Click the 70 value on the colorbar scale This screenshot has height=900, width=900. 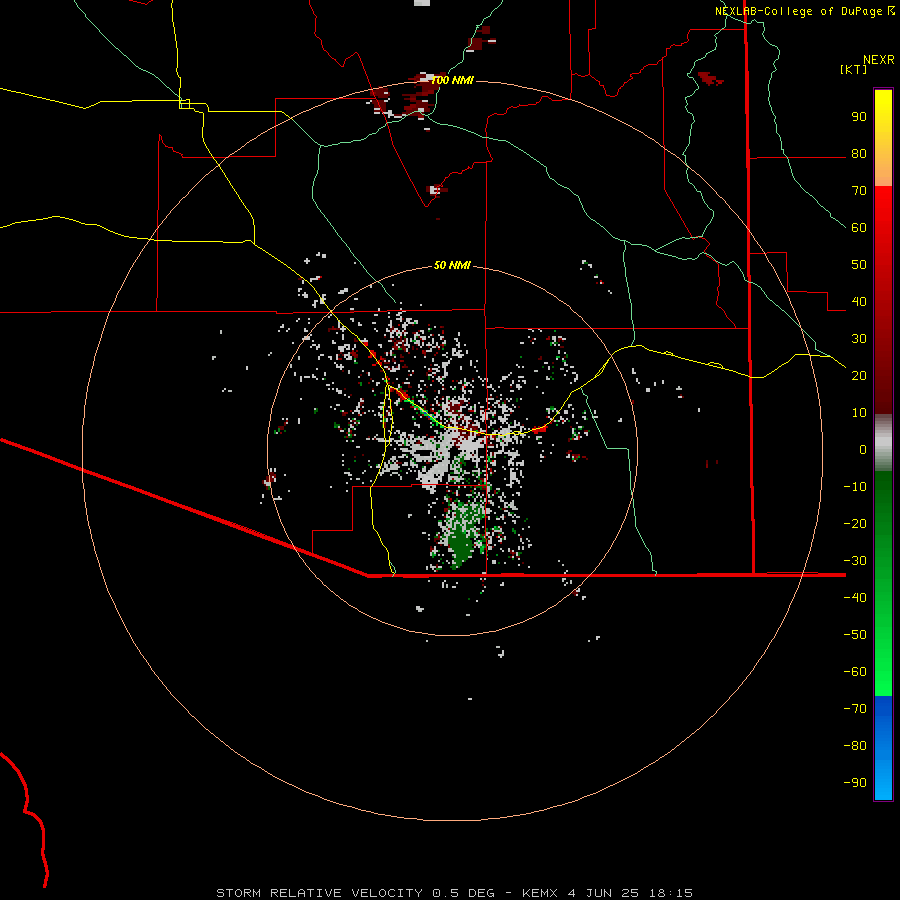click(x=859, y=191)
